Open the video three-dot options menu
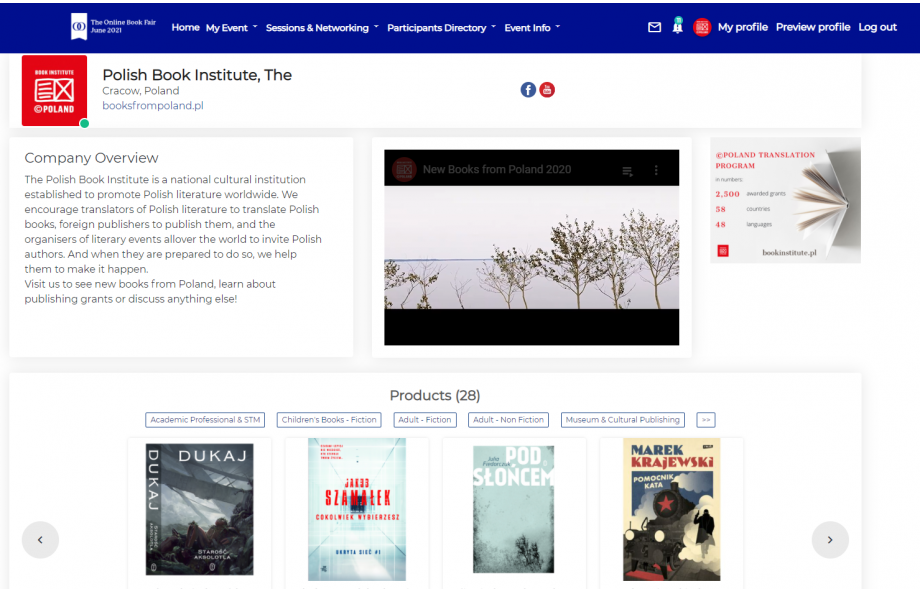The height and width of the screenshot is (593, 920). 657,170
